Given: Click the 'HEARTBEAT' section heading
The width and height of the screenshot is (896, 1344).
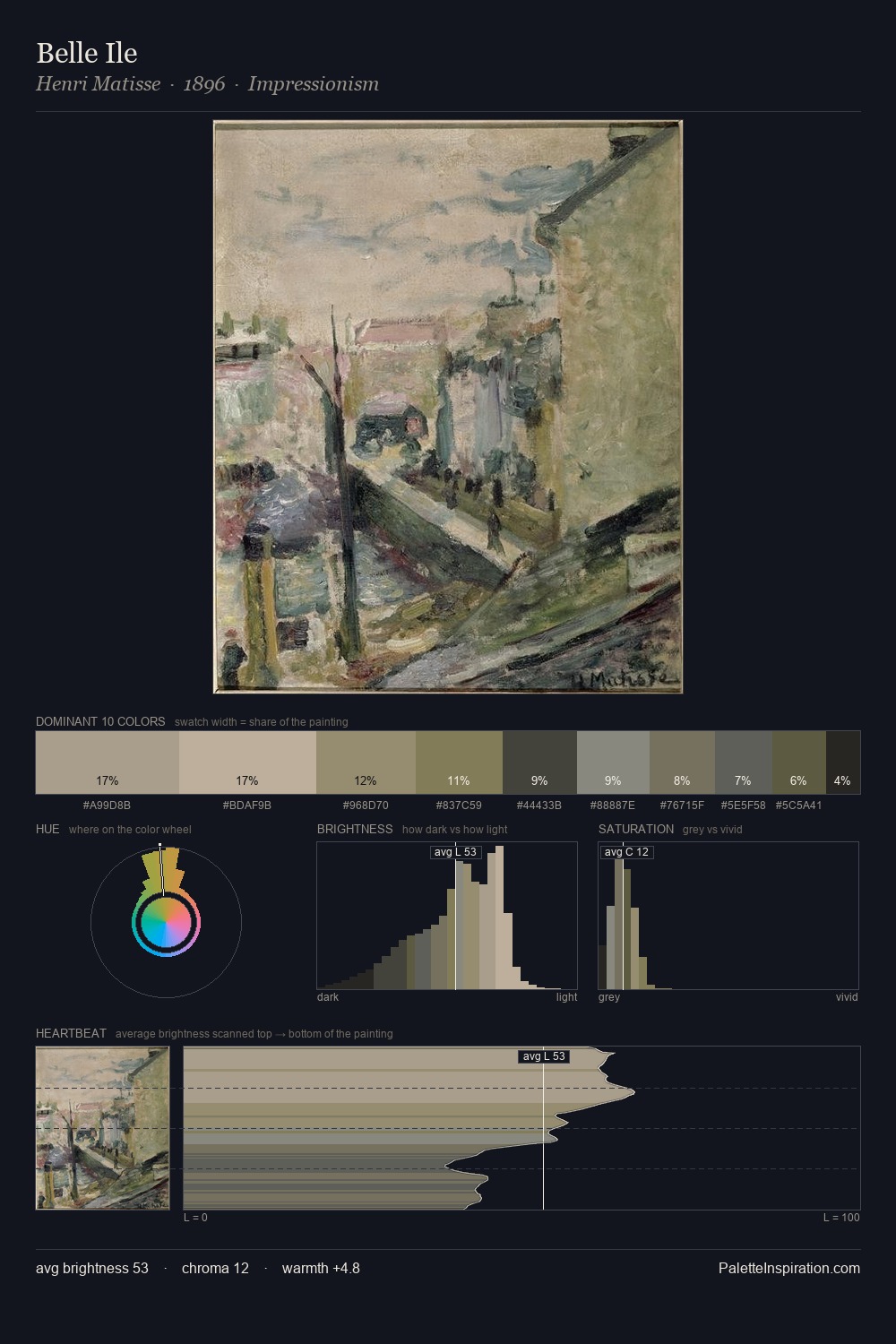Looking at the screenshot, I should [71, 1033].
